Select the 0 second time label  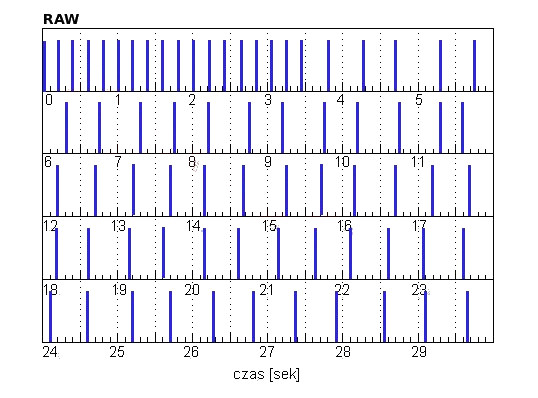tap(49, 100)
